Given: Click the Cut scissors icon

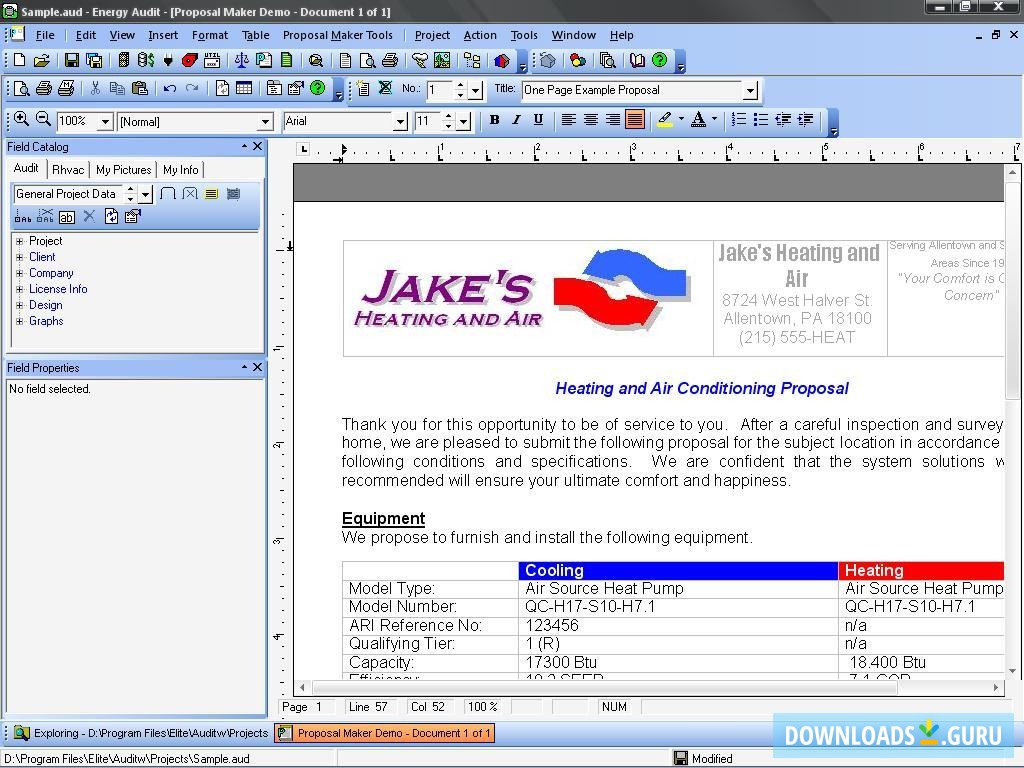Looking at the screenshot, I should click(95, 88).
